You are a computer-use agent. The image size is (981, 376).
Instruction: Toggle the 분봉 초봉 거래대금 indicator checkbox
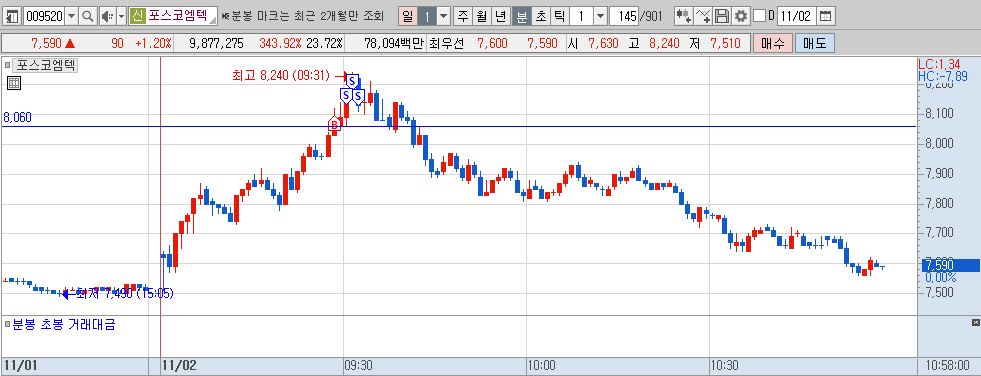coord(8,324)
